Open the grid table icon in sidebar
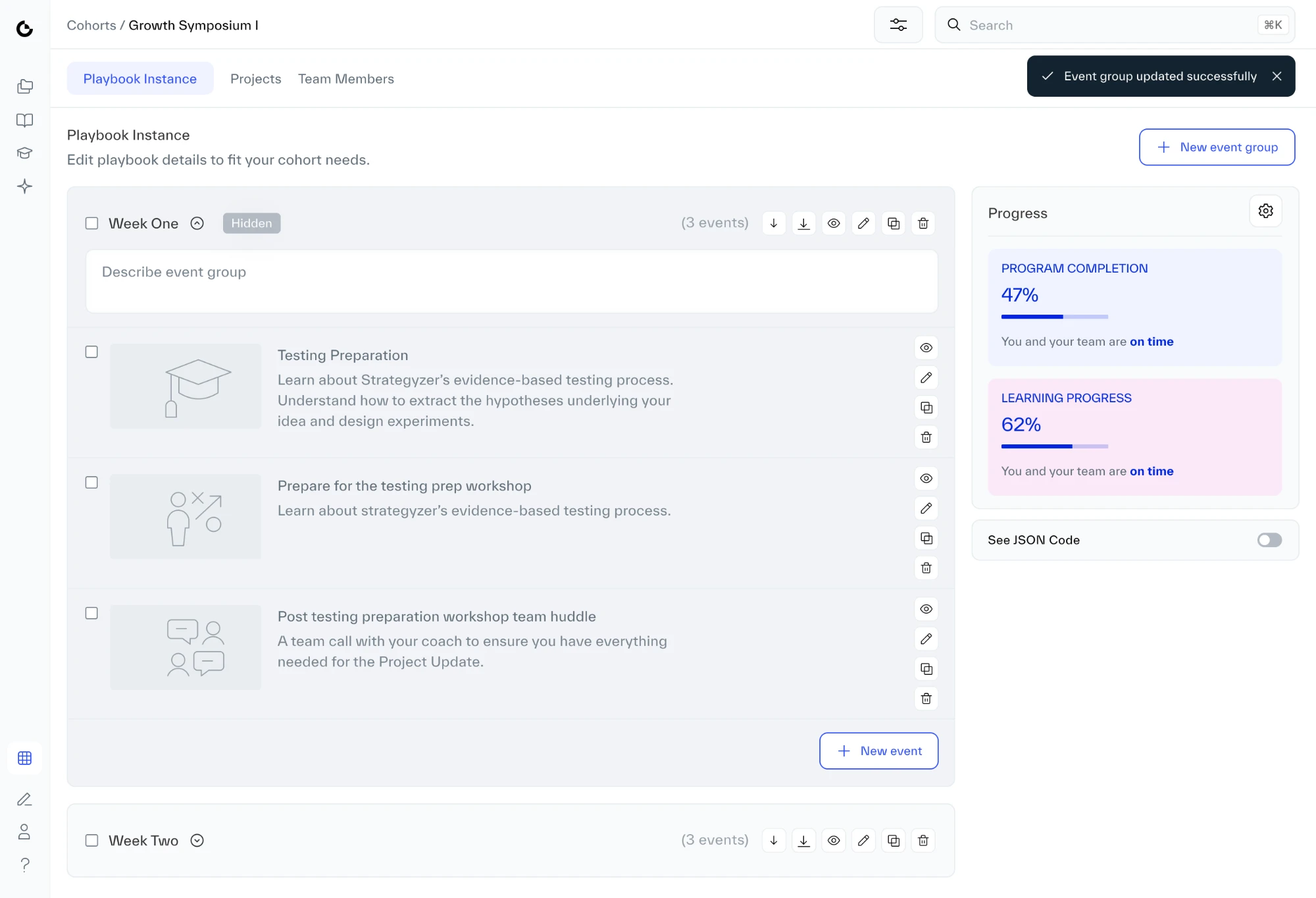The width and height of the screenshot is (1316, 898). [x=25, y=758]
